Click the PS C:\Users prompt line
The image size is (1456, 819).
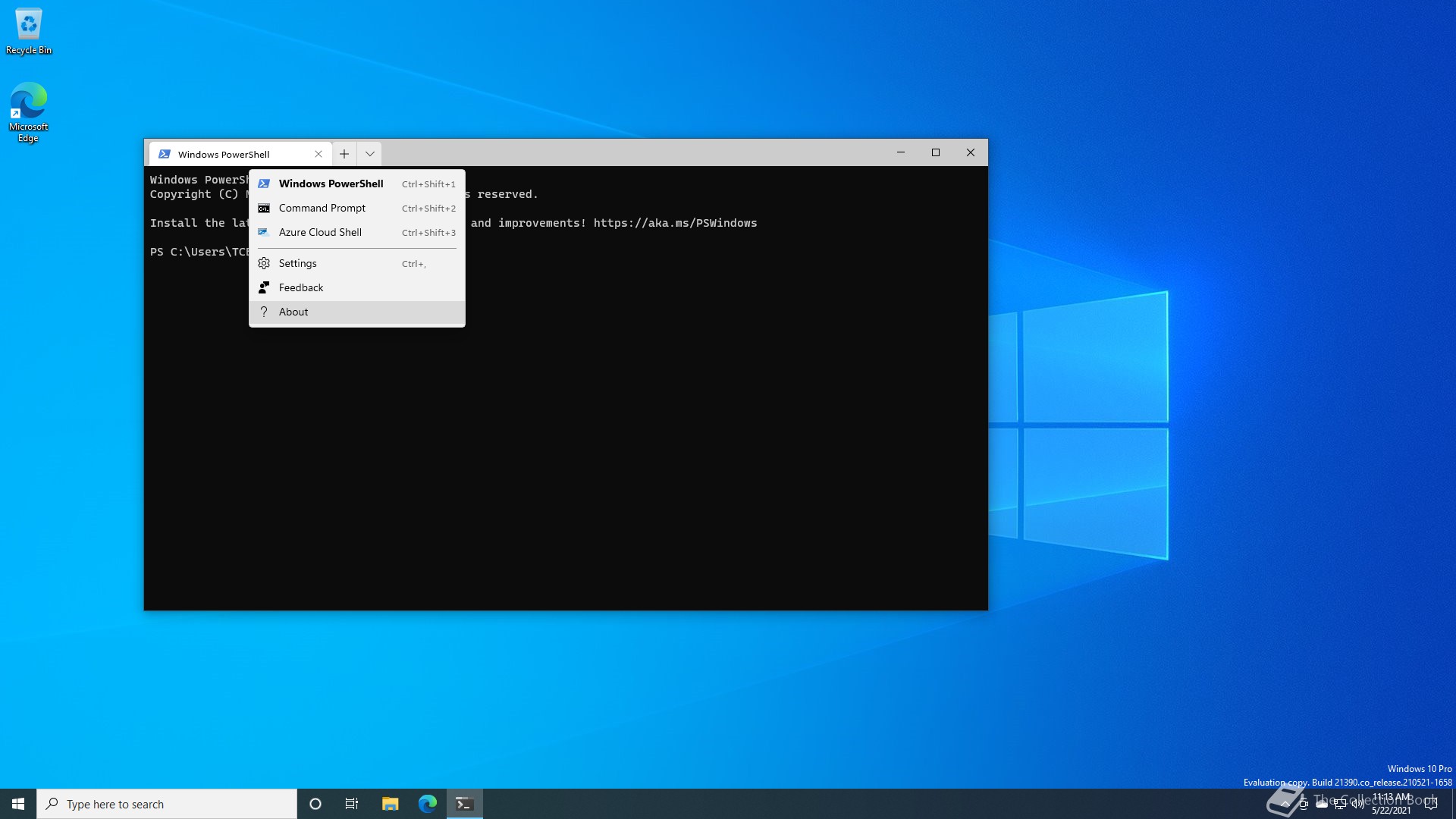199,252
